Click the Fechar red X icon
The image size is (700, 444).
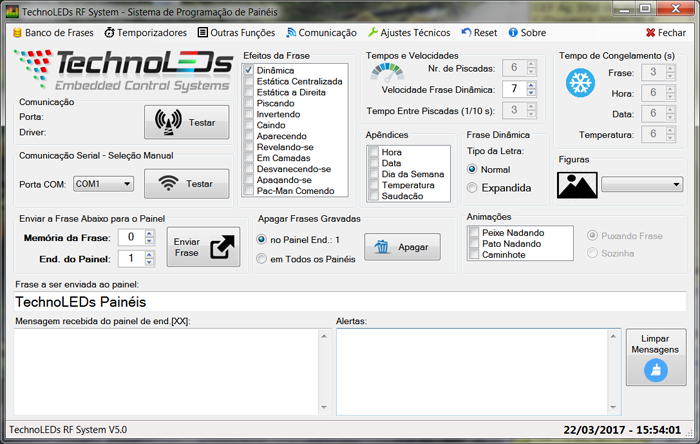(x=650, y=33)
